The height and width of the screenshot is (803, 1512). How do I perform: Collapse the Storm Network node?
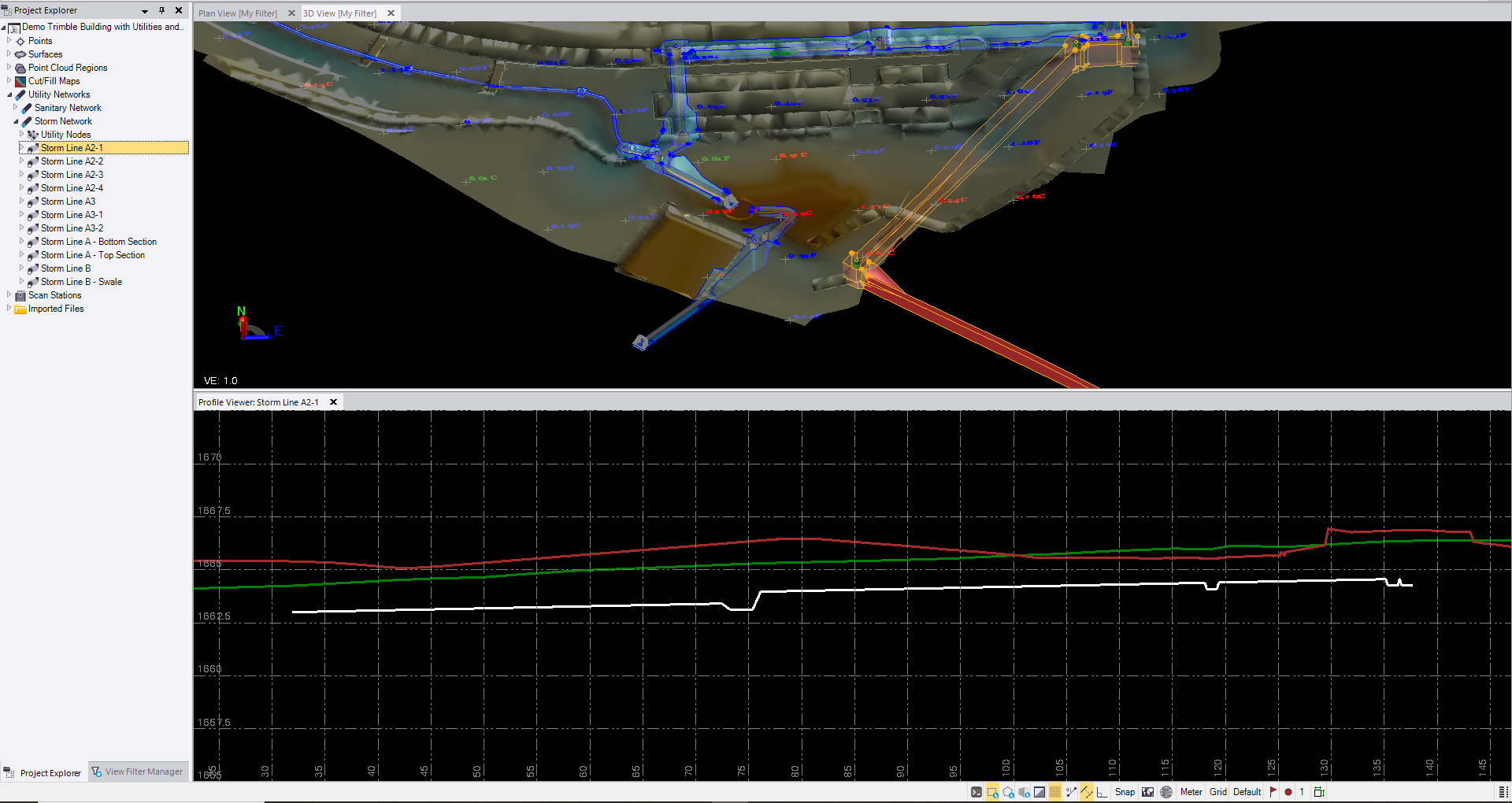coord(15,121)
